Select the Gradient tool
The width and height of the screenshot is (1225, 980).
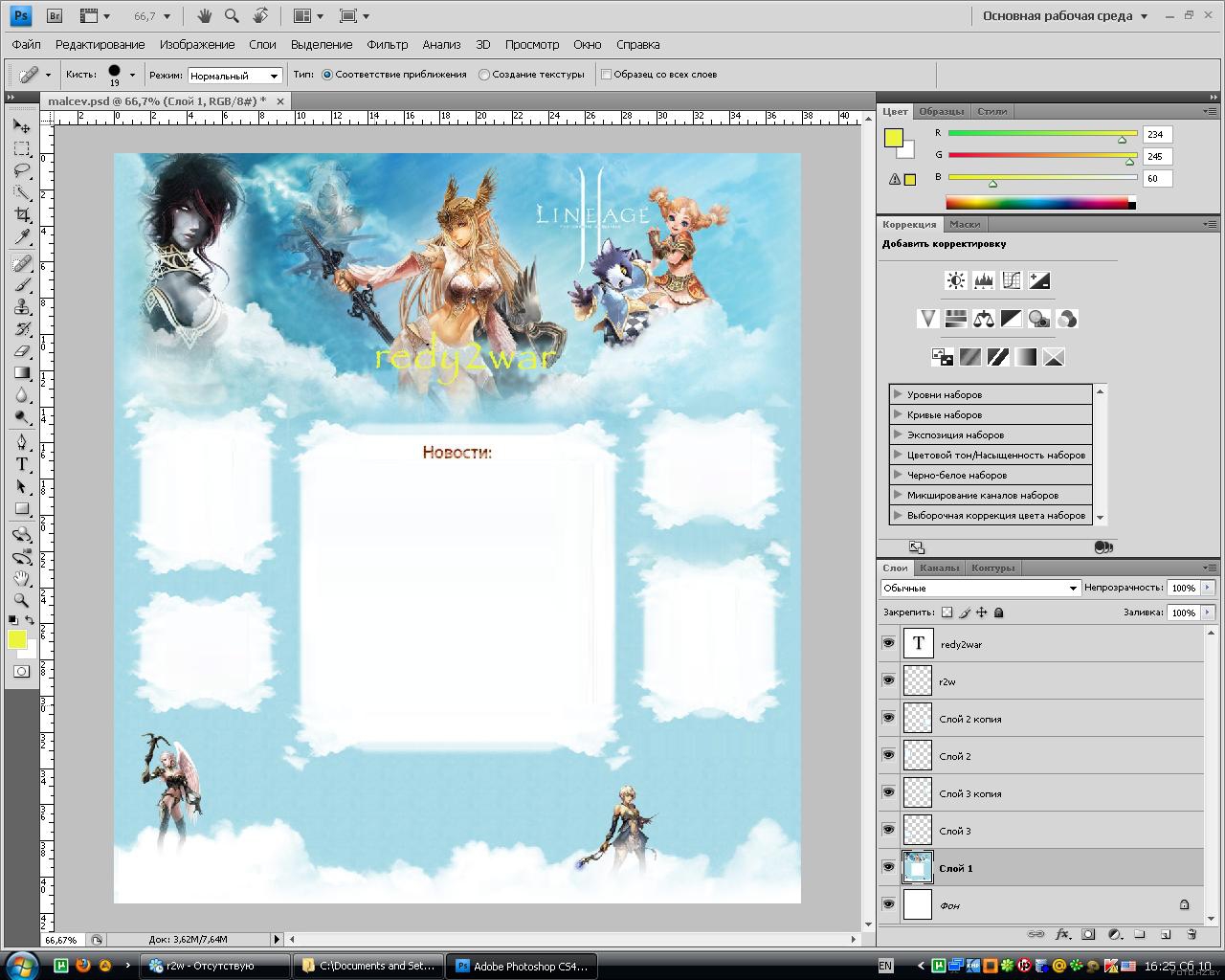(22, 373)
